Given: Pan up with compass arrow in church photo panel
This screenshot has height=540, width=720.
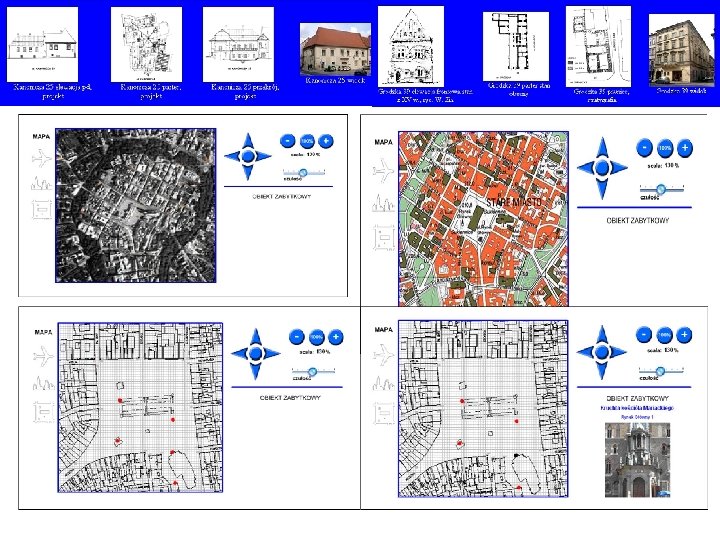Looking at the screenshot, I should (602, 334).
